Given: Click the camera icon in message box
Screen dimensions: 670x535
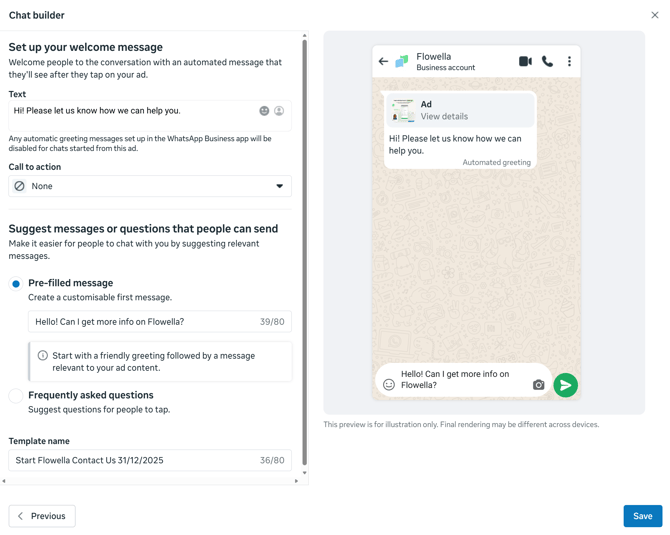Looking at the screenshot, I should (538, 385).
